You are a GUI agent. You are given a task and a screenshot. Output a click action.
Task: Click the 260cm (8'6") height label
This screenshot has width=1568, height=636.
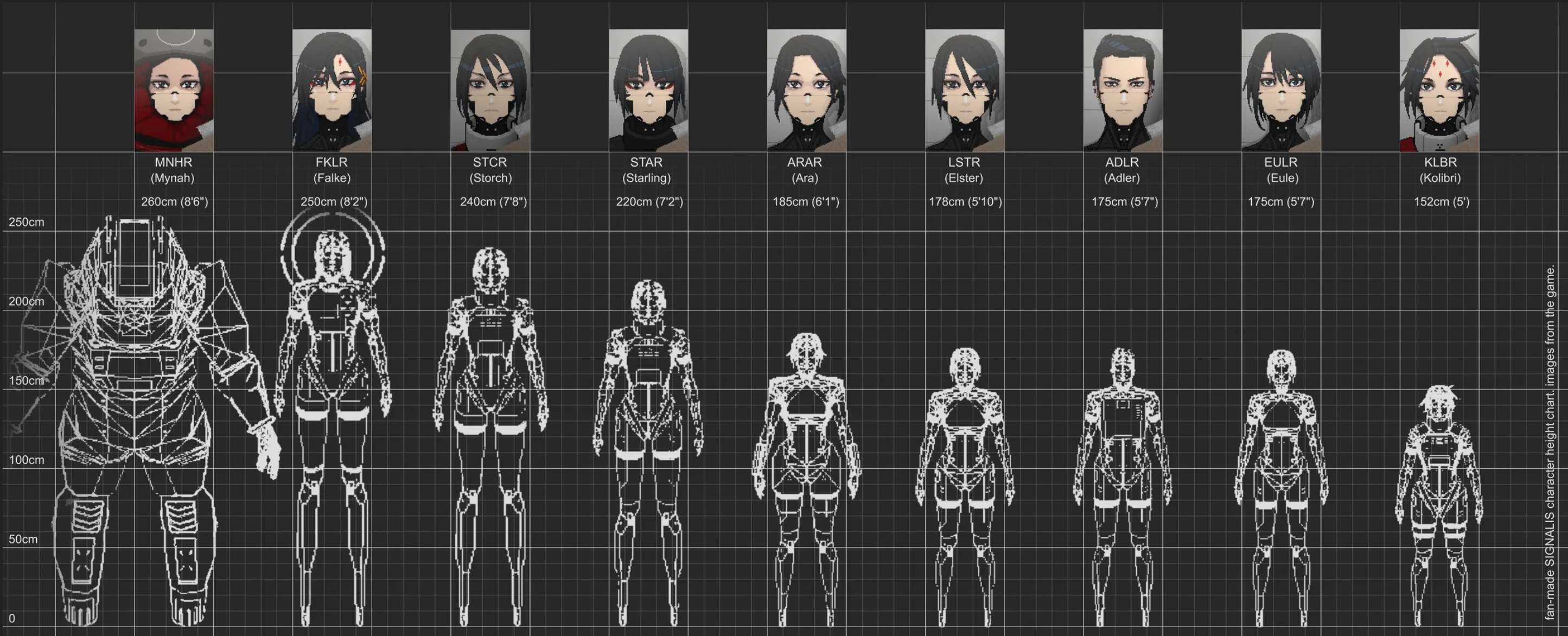[174, 201]
